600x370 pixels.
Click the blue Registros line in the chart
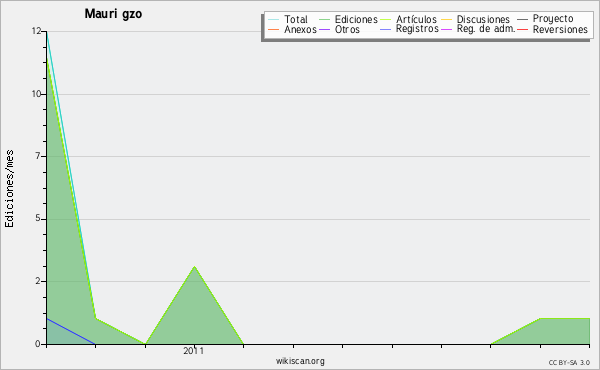71,331
